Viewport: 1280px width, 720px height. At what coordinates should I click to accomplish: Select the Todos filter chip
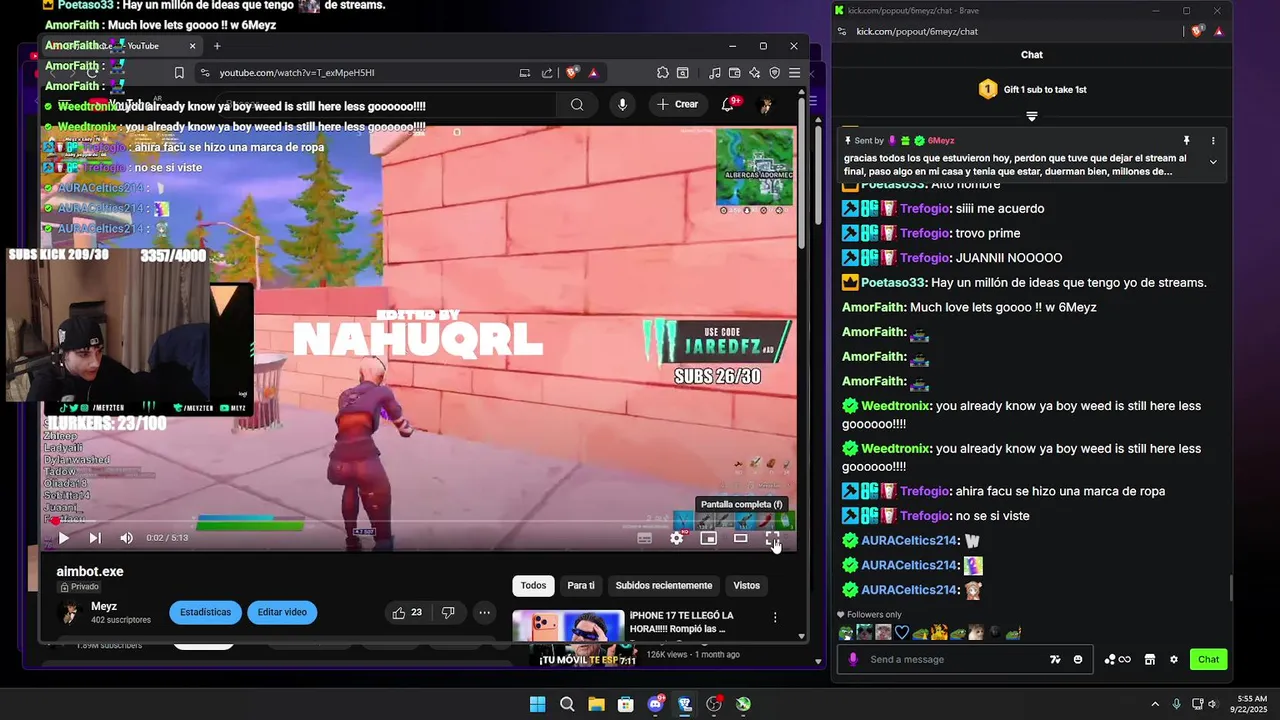point(533,585)
